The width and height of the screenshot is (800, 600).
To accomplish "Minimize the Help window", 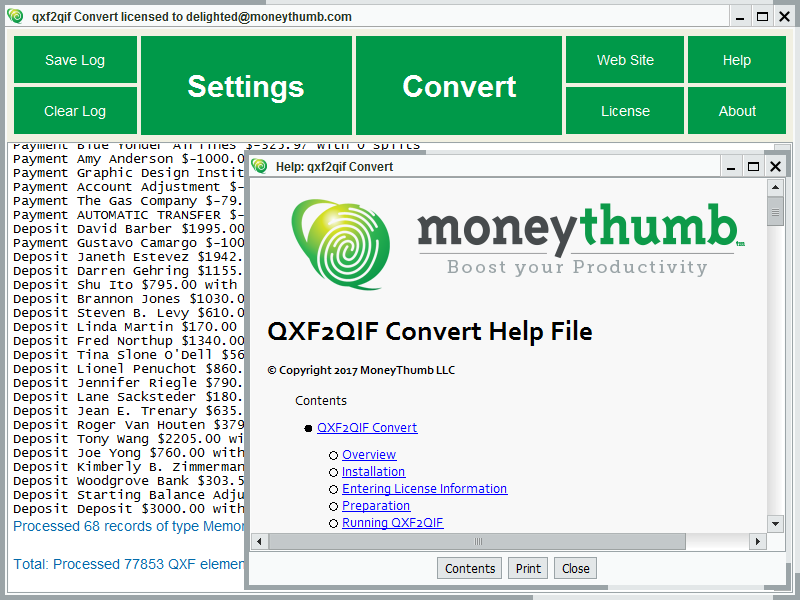I will coord(731,167).
